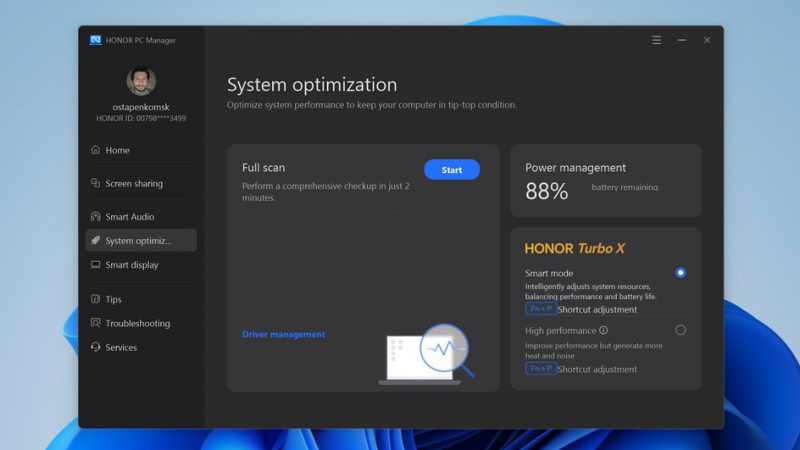Click the Tips book icon
Screen dimensions: 800x450
[95, 299]
